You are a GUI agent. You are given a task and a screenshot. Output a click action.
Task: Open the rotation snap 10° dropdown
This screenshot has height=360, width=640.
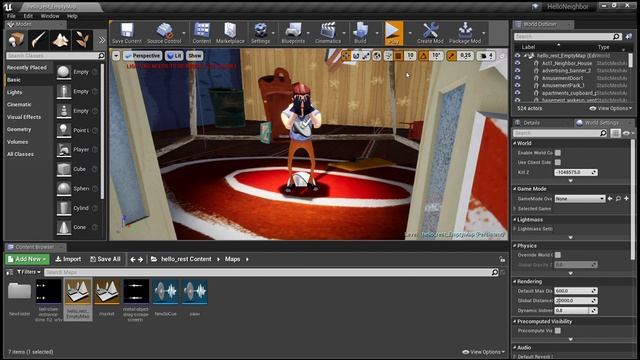tap(436, 56)
